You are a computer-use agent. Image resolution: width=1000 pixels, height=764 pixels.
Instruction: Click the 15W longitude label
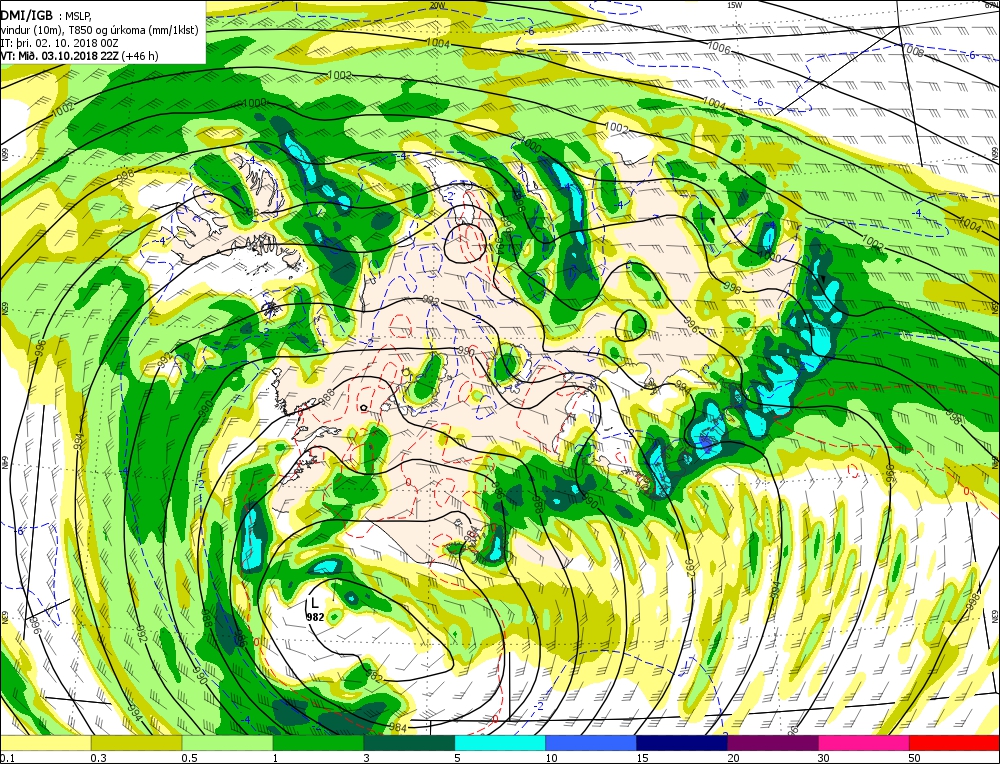point(735,5)
